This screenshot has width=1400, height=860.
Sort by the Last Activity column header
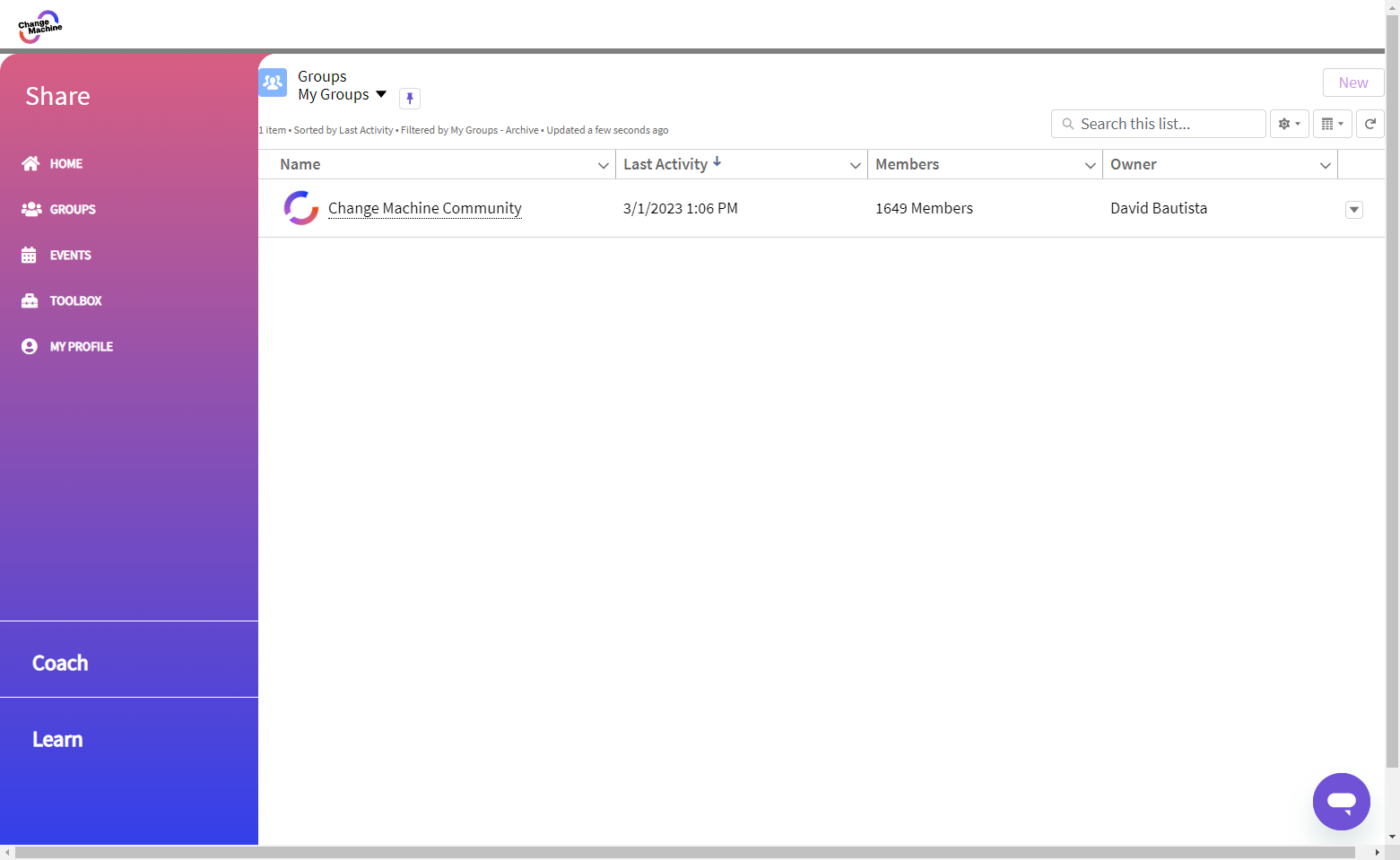[x=665, y=164]
